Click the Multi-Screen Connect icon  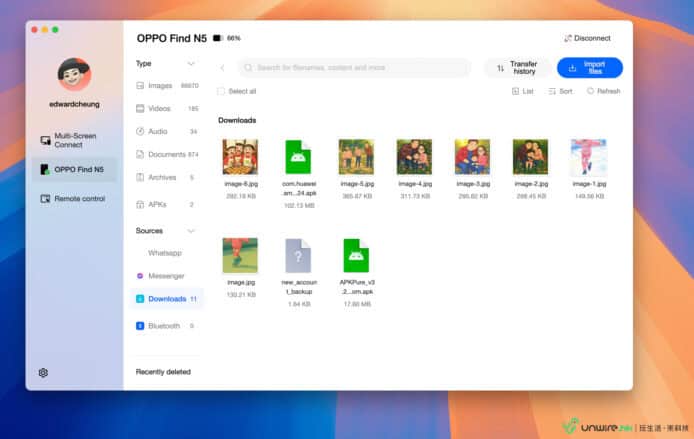[x=45, y=140]
